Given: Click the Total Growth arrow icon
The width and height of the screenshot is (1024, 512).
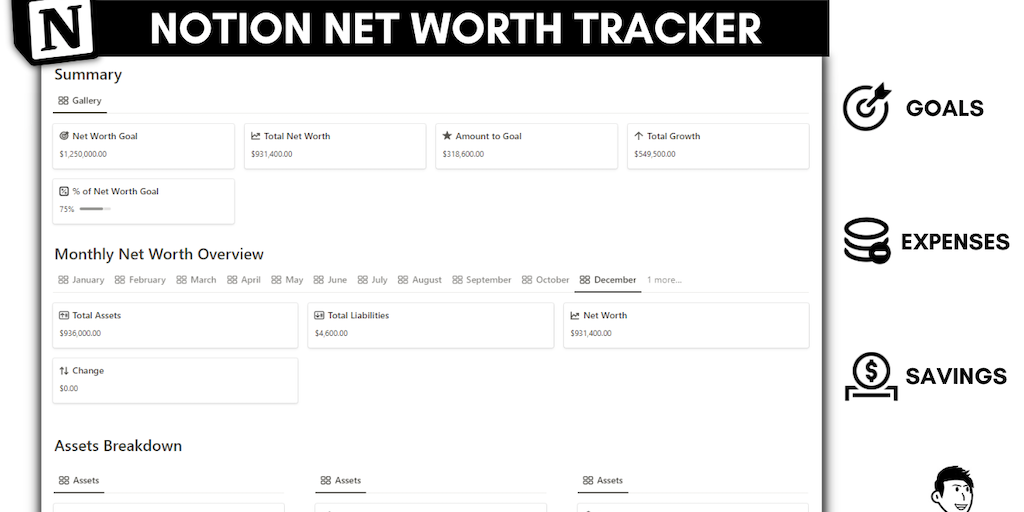Looking at the screenshot, I should tap(639, 136).
